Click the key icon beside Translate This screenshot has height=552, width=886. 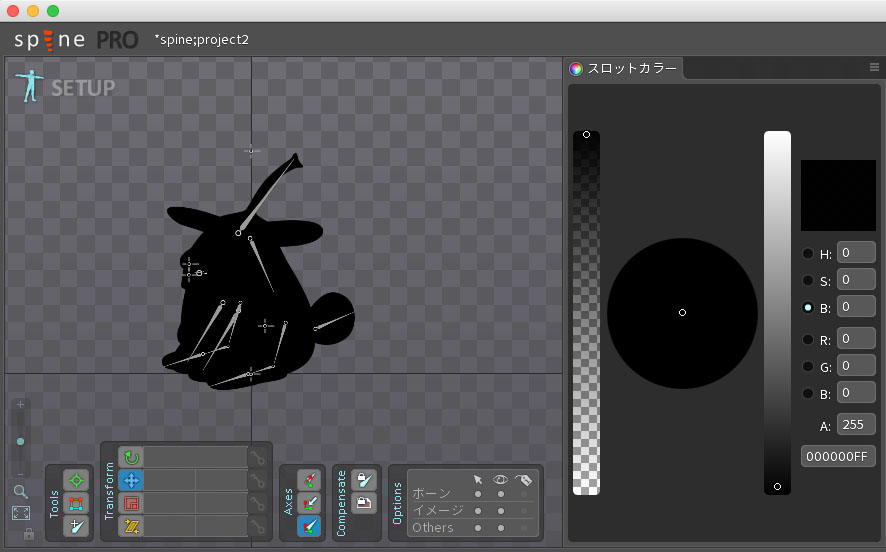tap(258, 480)
